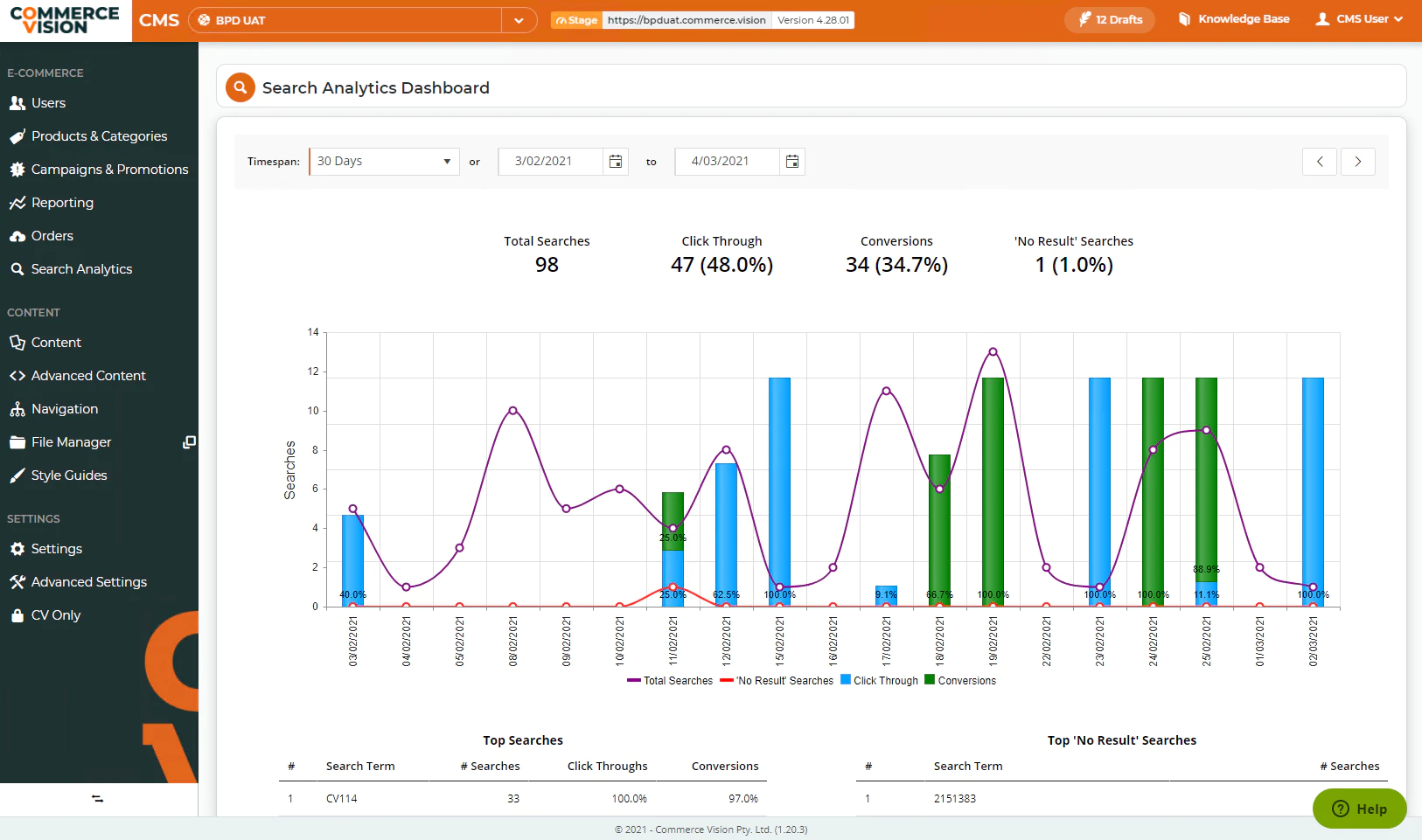Image resolution: width=1422 pixels, height=840 pixels.
Task: Expand the 30 Days timespan dropdown
Action: point(385,162)
